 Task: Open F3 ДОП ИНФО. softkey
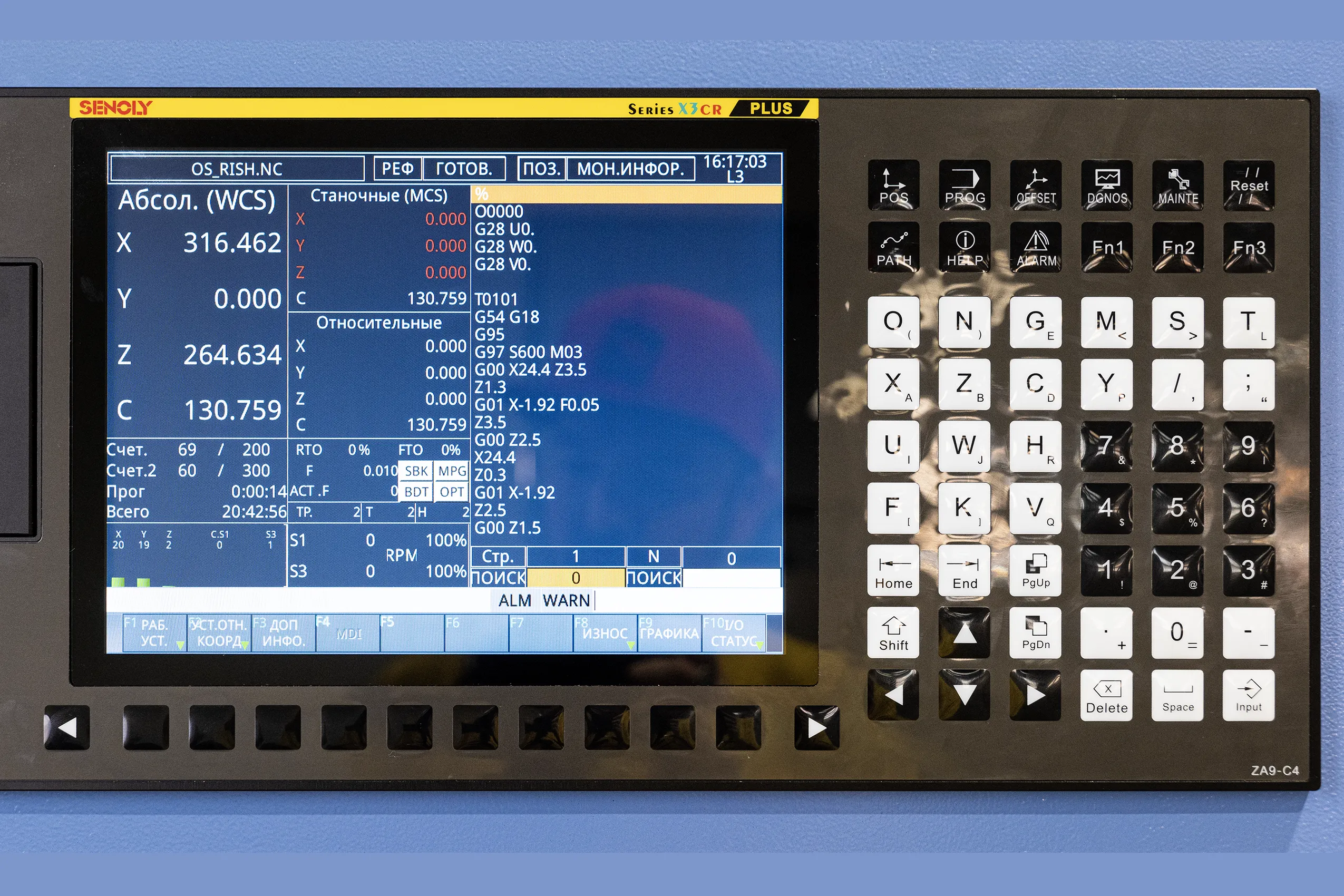click(x=284, y=633)
